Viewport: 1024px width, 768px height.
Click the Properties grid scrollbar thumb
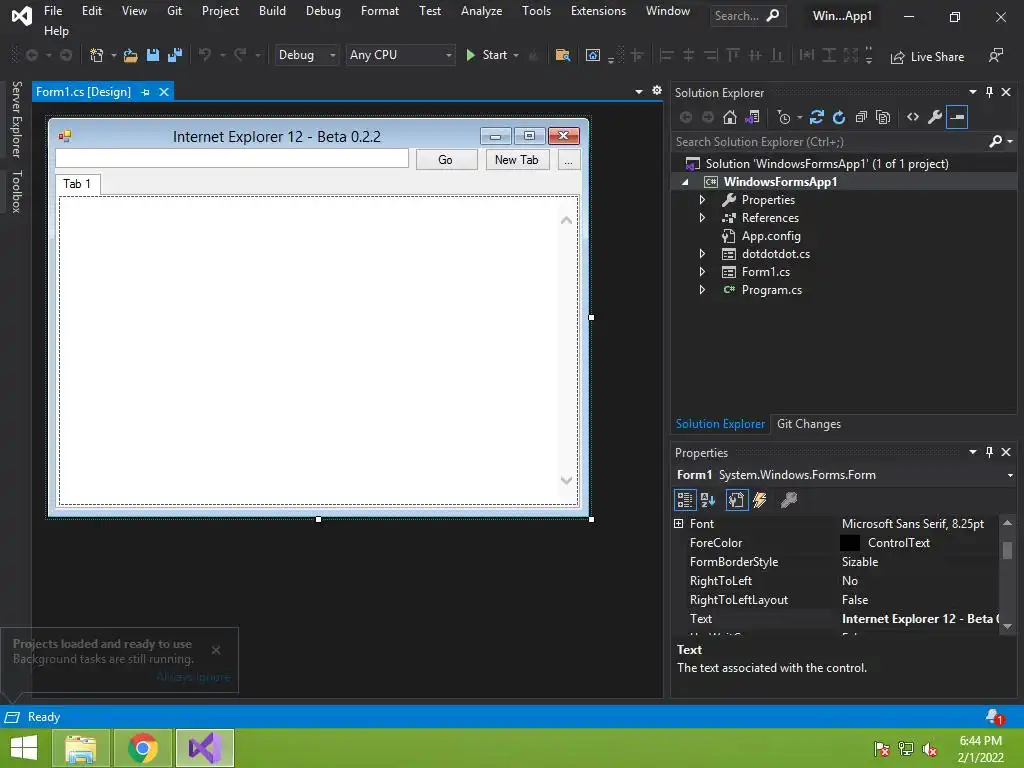point(1008,551)
